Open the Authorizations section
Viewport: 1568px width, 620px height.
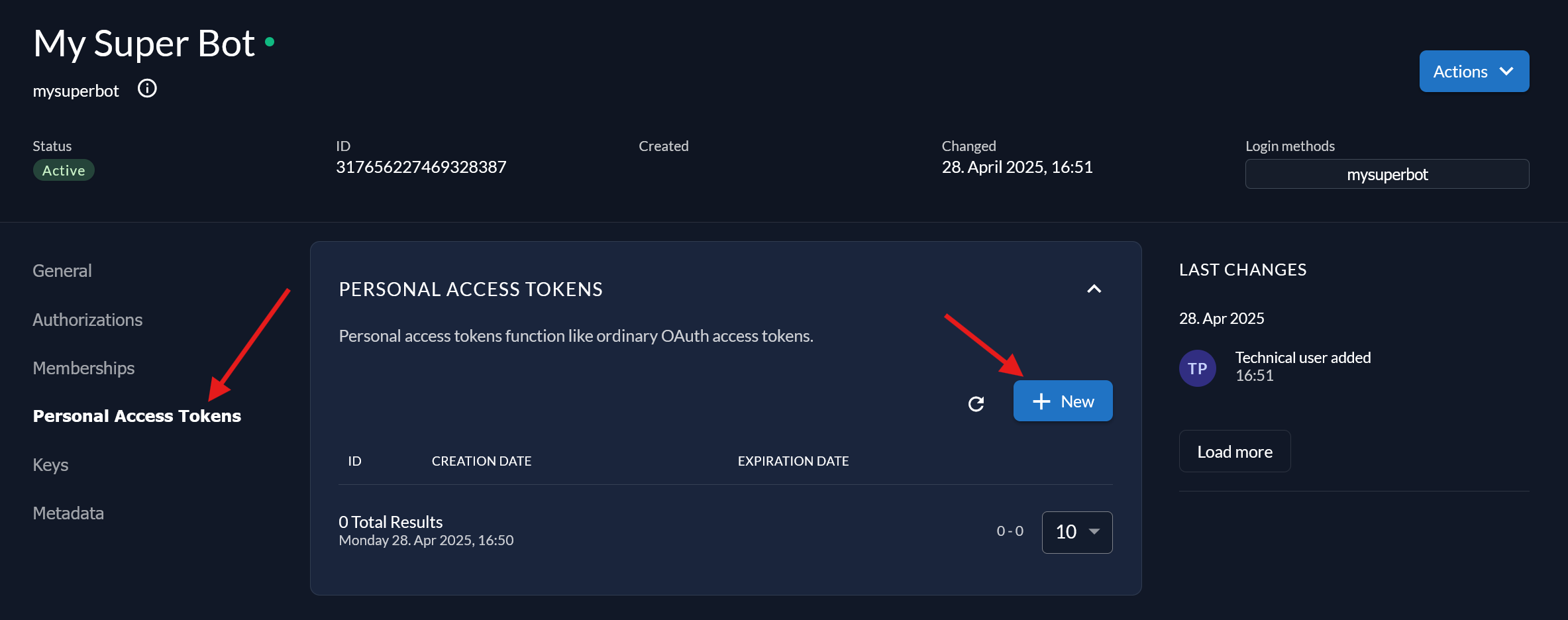click(87, 319)
